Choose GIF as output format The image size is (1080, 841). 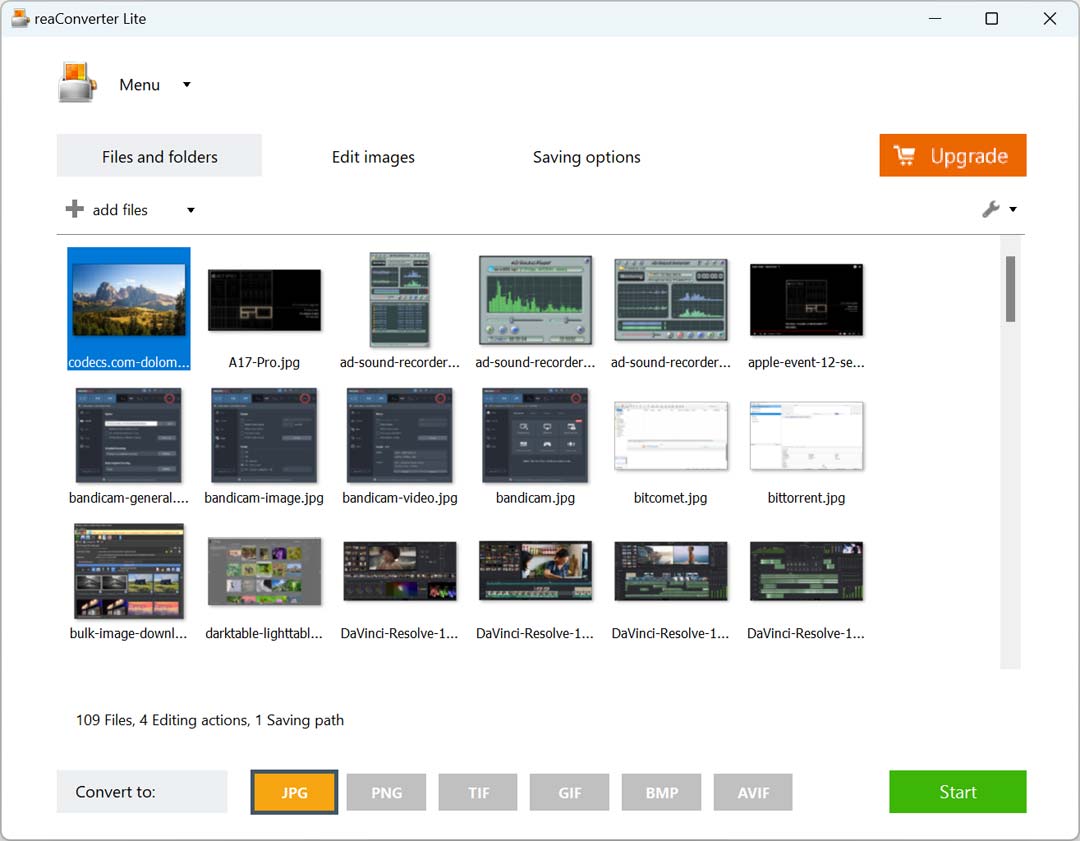click(570, 792)
